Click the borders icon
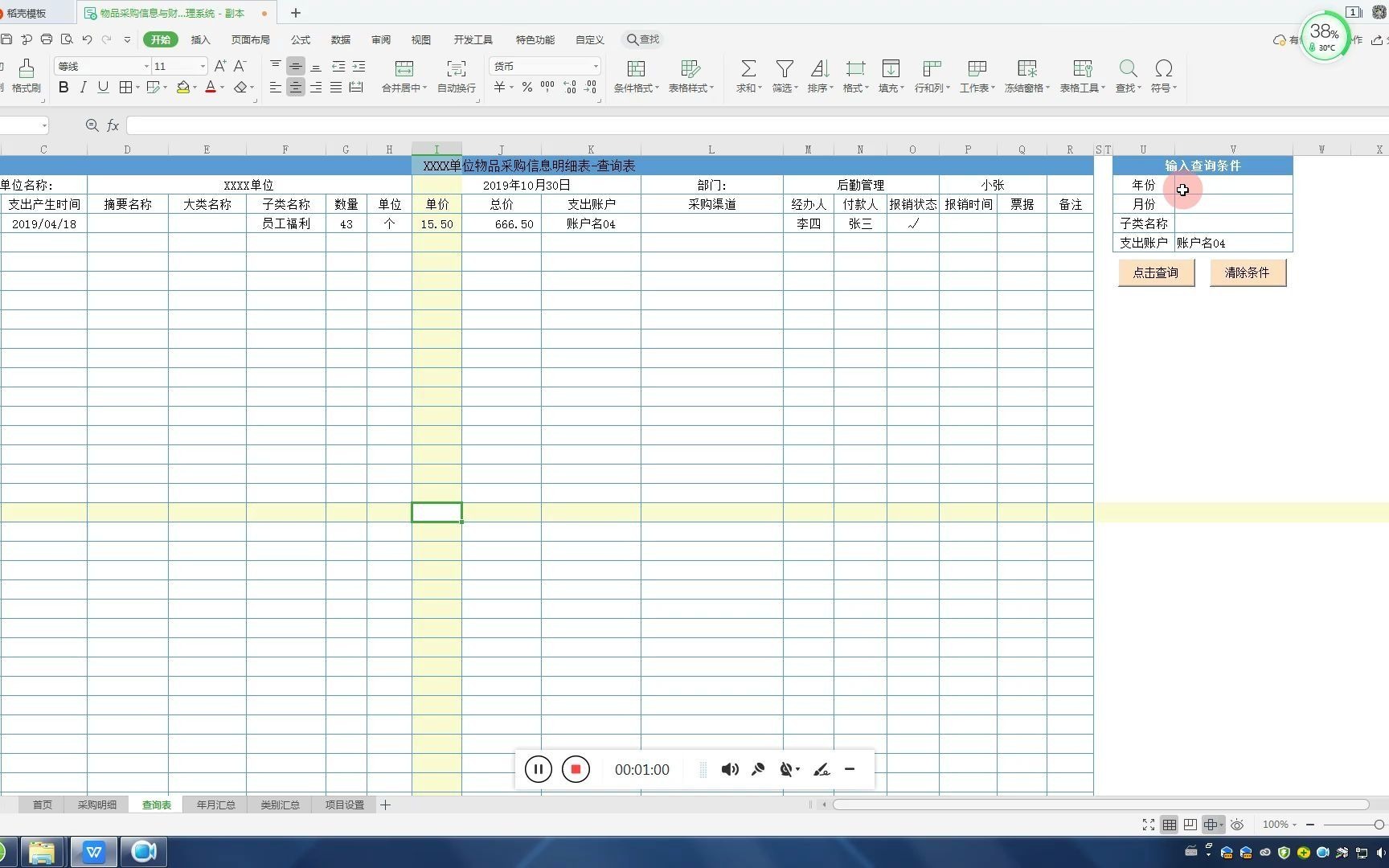Viewport: 1389px width, 868px height. 125,88
